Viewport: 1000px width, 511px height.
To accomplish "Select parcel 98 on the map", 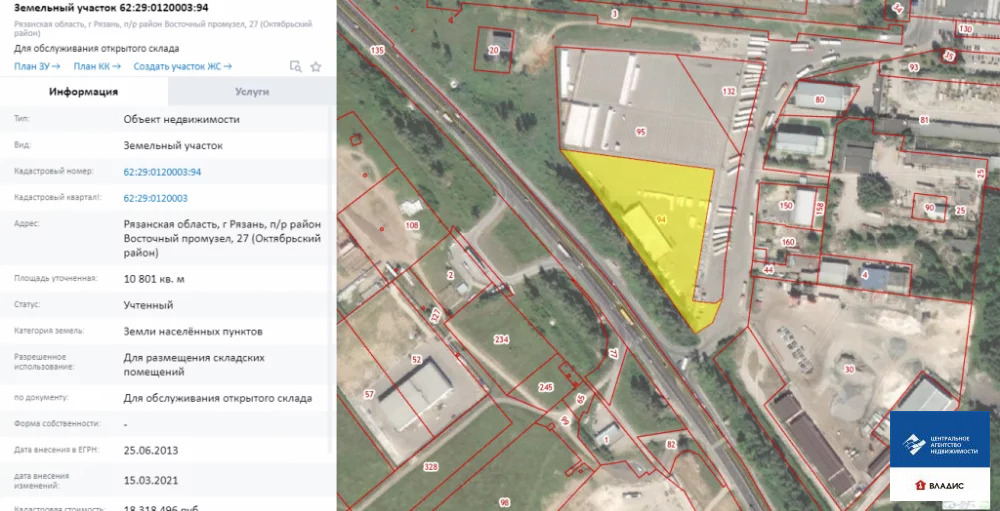I will [x=505, y=503].
